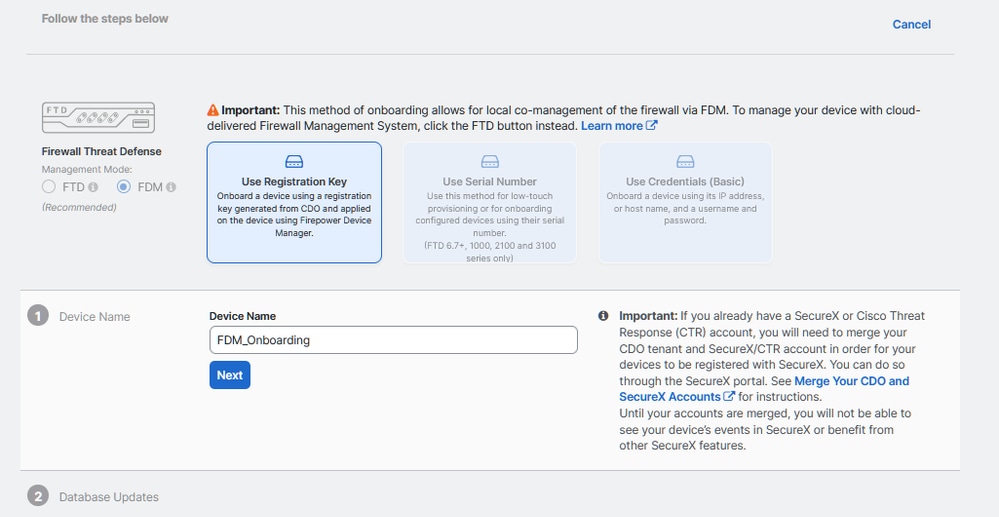The width and height of the screenshot is (999, 517).
Task: Click the device icon on Credentials card
Action: point(685,162)
